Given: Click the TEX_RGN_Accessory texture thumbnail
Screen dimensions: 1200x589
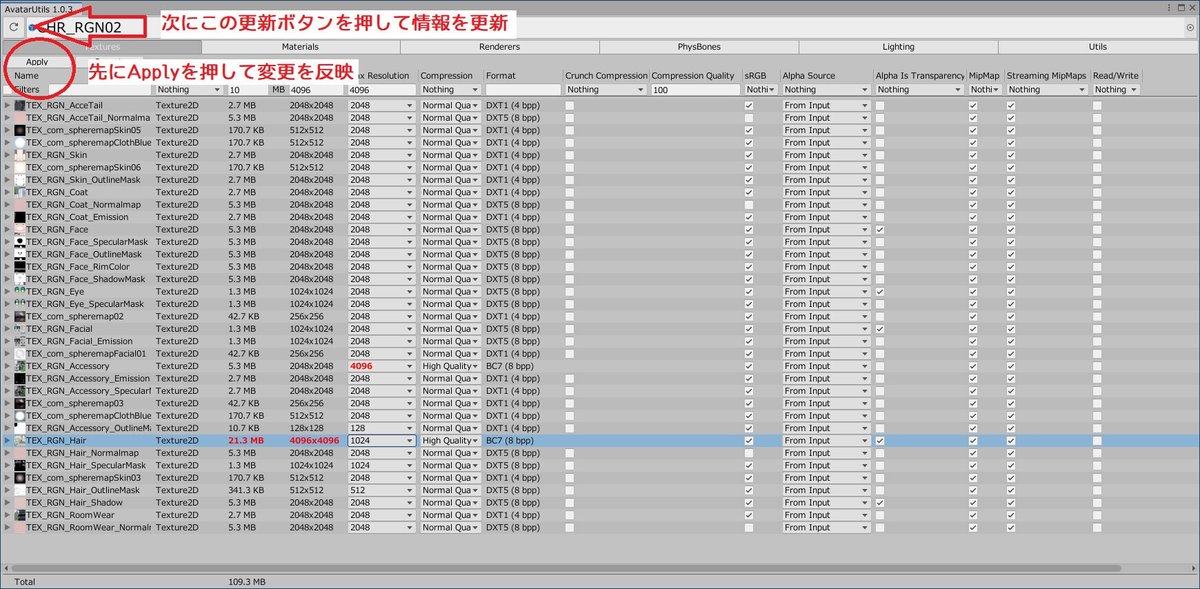Looking at the screenshot, I should click(19, 366).
